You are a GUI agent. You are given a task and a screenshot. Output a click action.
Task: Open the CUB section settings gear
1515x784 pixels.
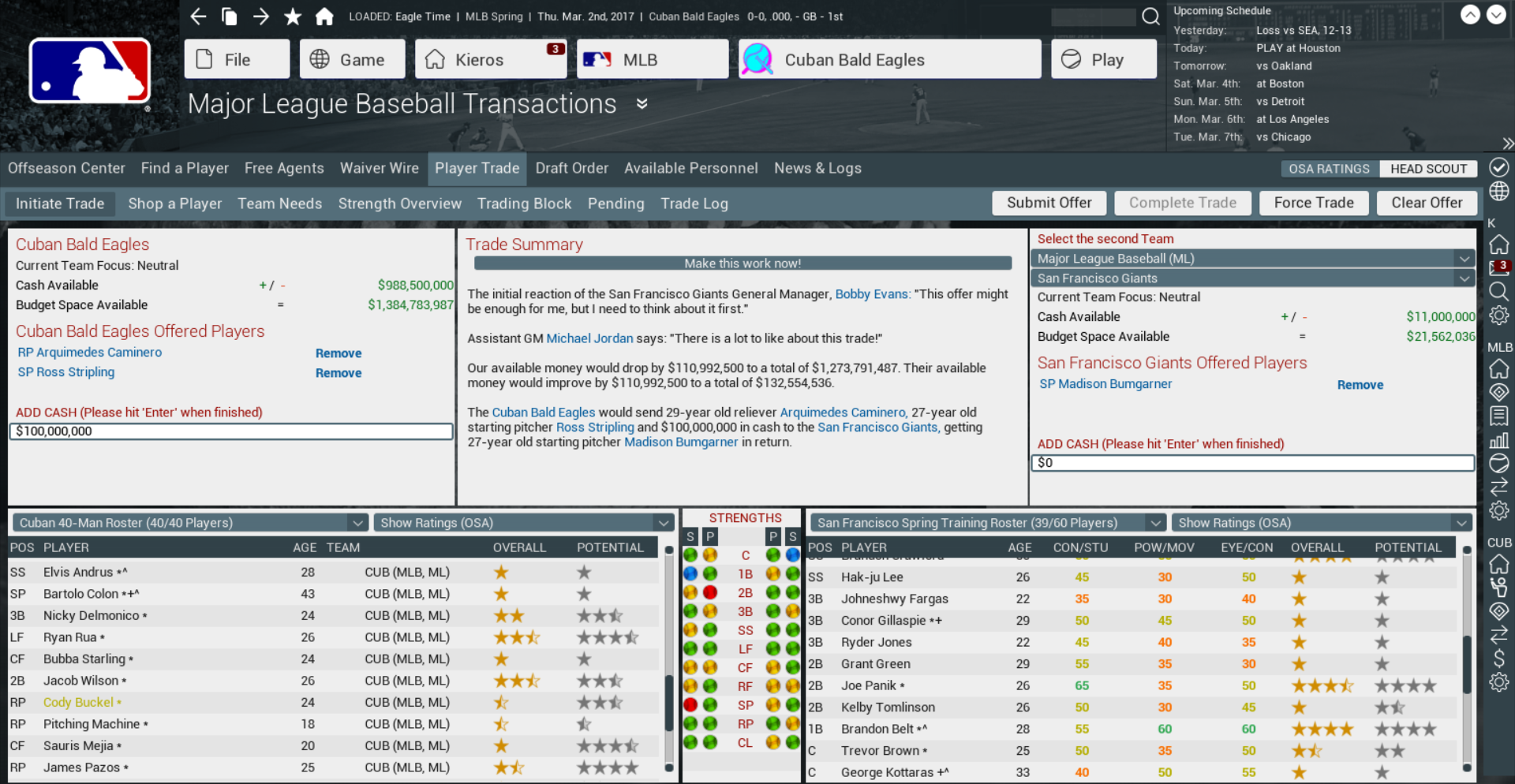coord(1499,682)
